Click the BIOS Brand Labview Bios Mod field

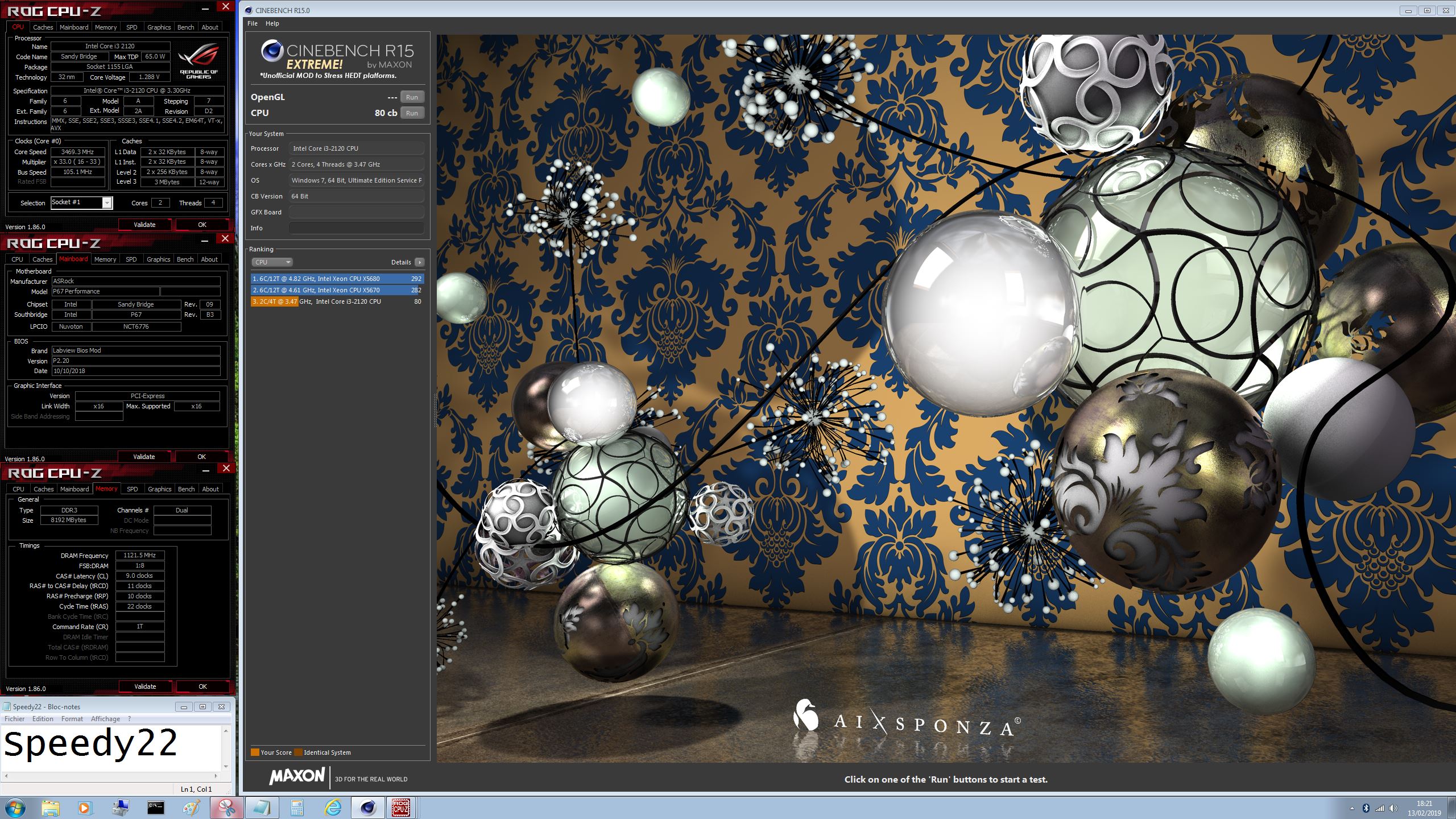point(136,350)
